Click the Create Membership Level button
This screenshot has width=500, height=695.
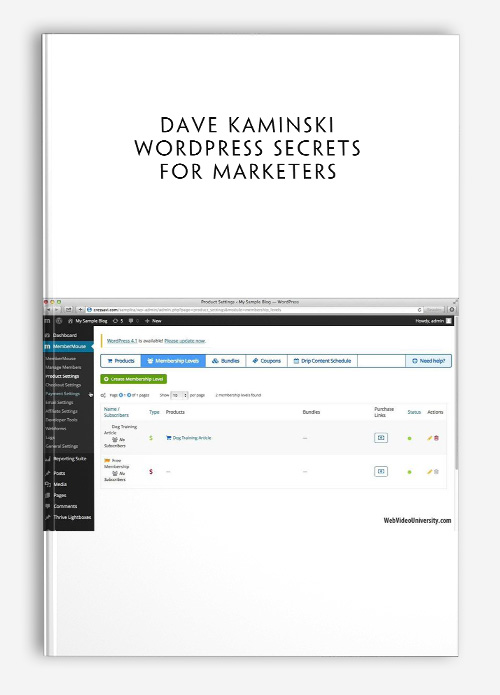tap(133, 379)
